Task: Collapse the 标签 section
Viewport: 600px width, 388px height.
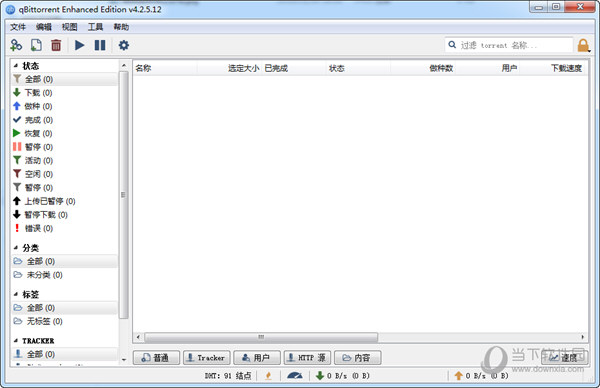Action: pyautogui.click(x=16, y=294)
